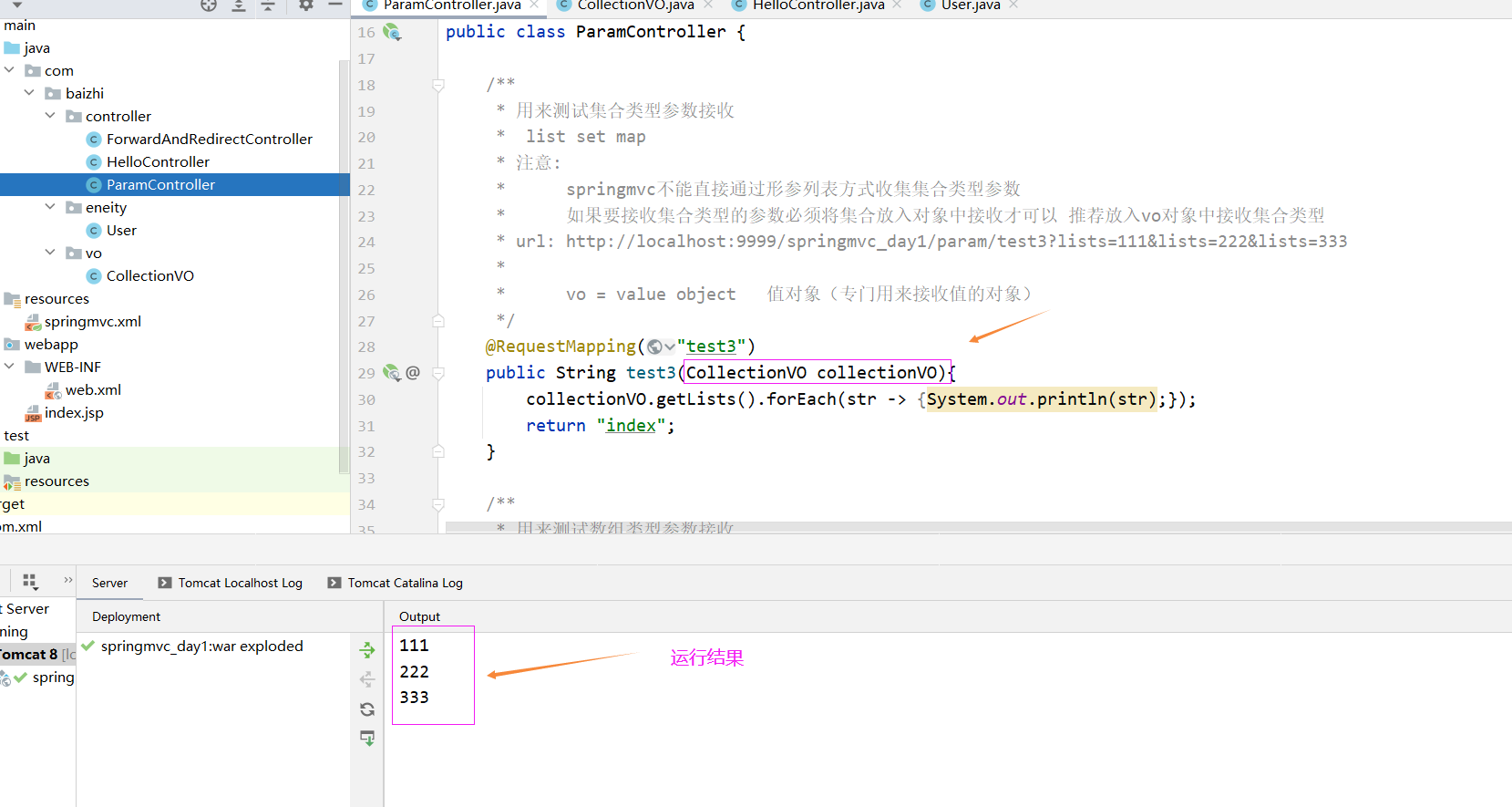Fold the method end marker at line 32
1512x807 pixels.
[438, 451]
